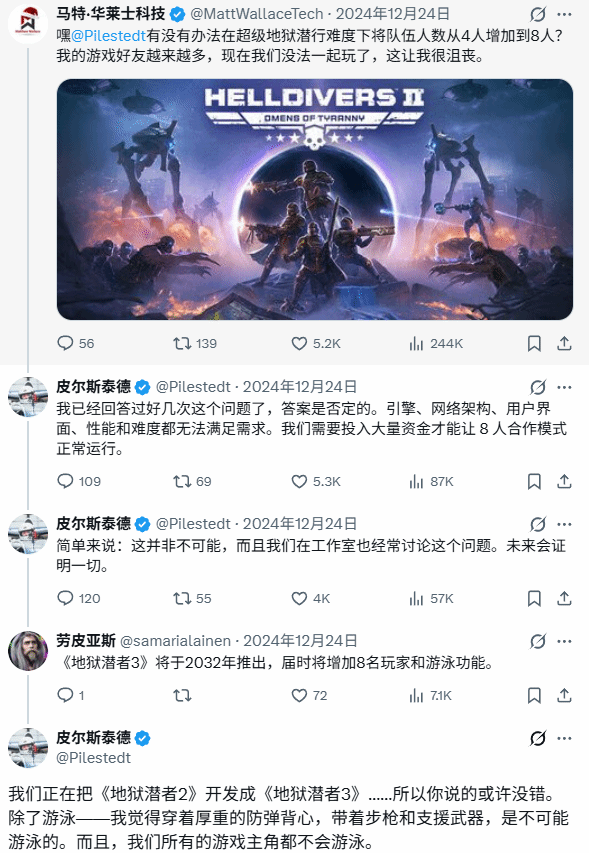Open @samarialainen's profile handle
589x853 pixels.
175,641
